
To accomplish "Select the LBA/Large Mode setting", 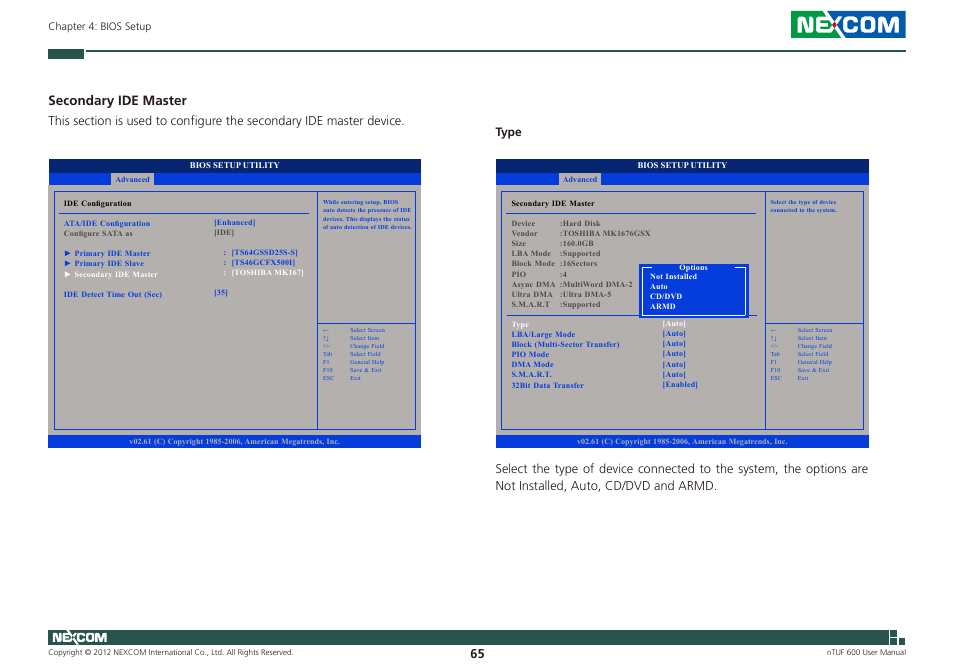I will [x=543, y=334].
